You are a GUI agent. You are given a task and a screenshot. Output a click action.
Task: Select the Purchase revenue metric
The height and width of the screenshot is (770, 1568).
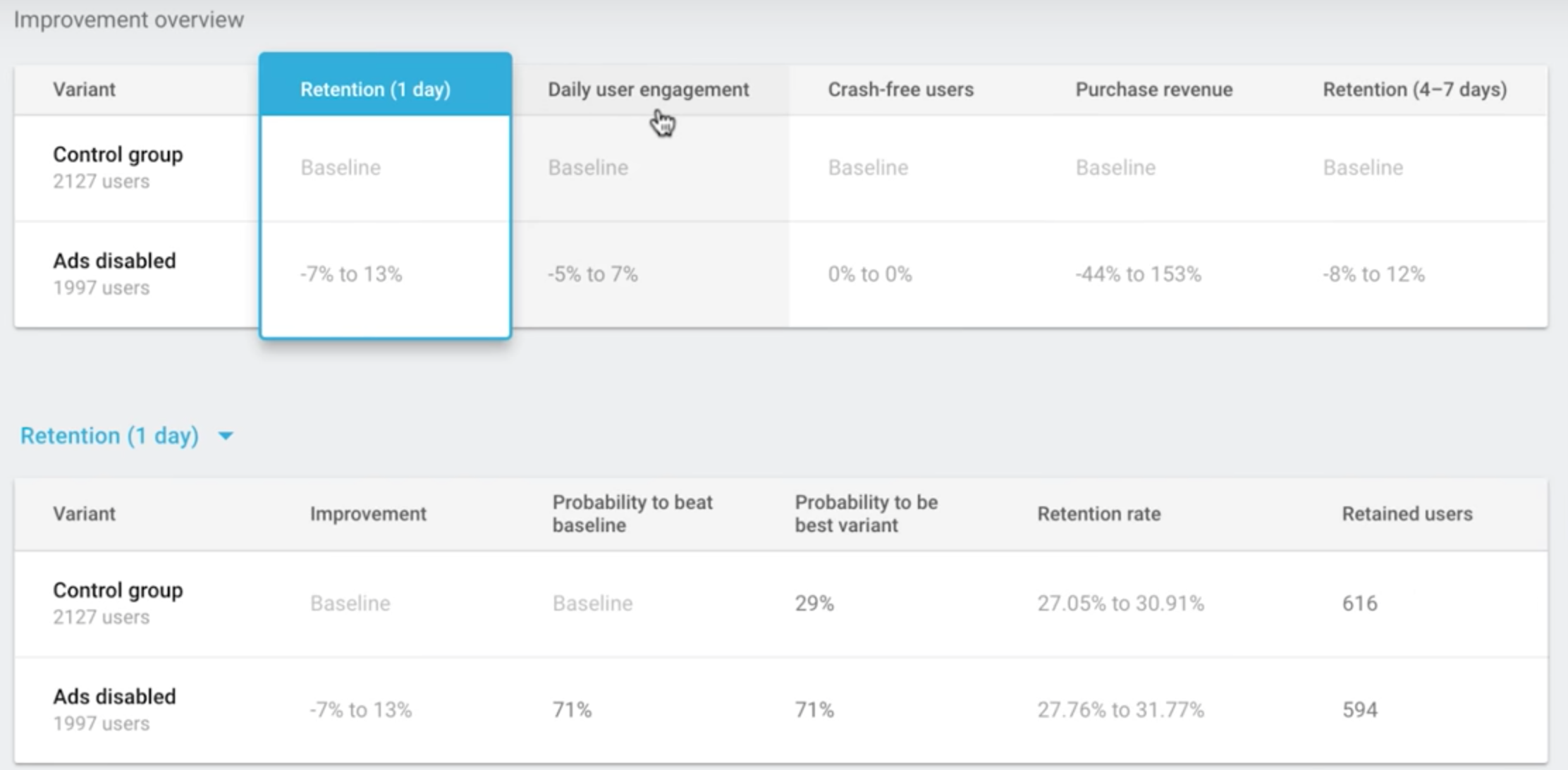coord(1154,90)
